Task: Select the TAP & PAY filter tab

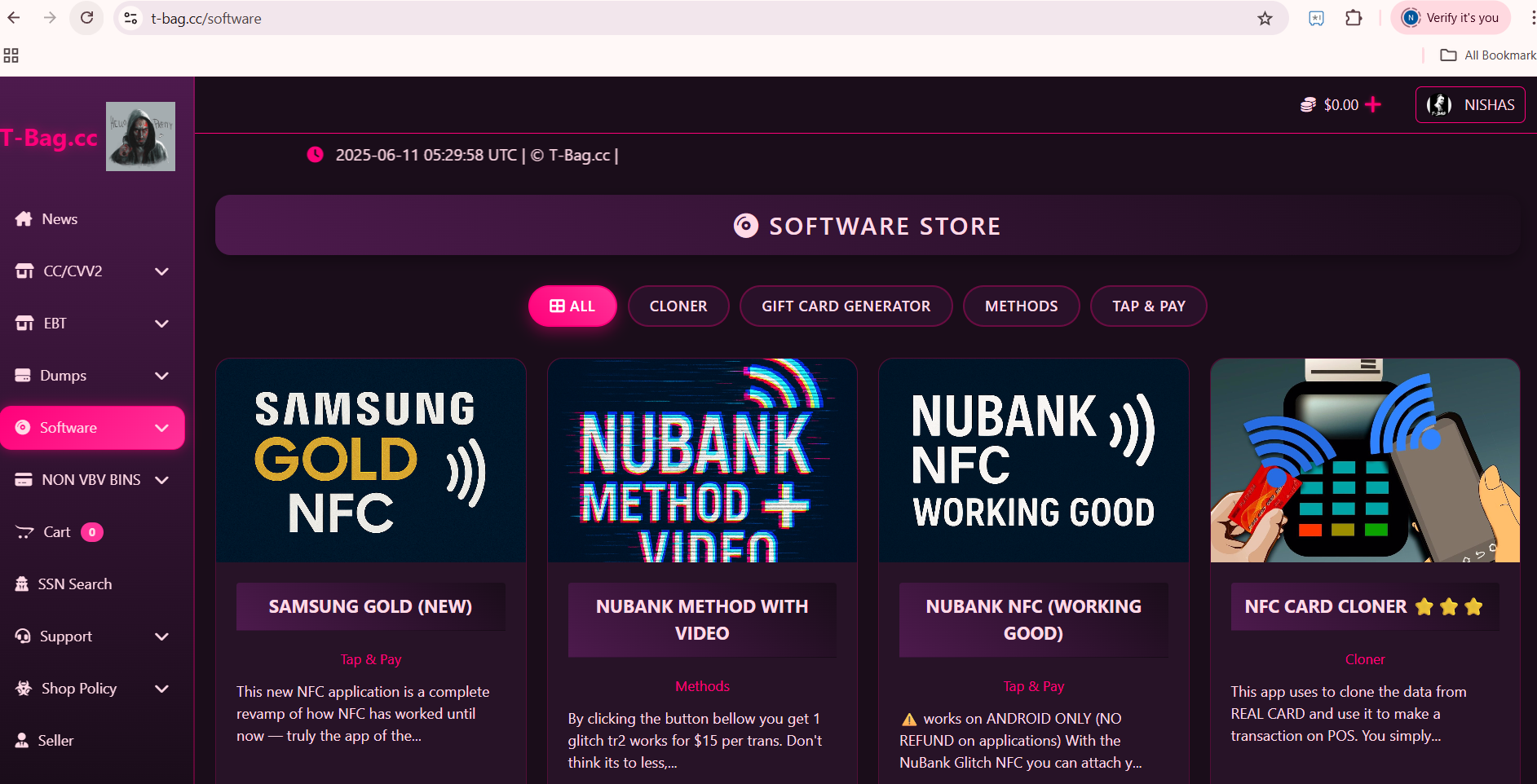Action: click(1148, 306)
